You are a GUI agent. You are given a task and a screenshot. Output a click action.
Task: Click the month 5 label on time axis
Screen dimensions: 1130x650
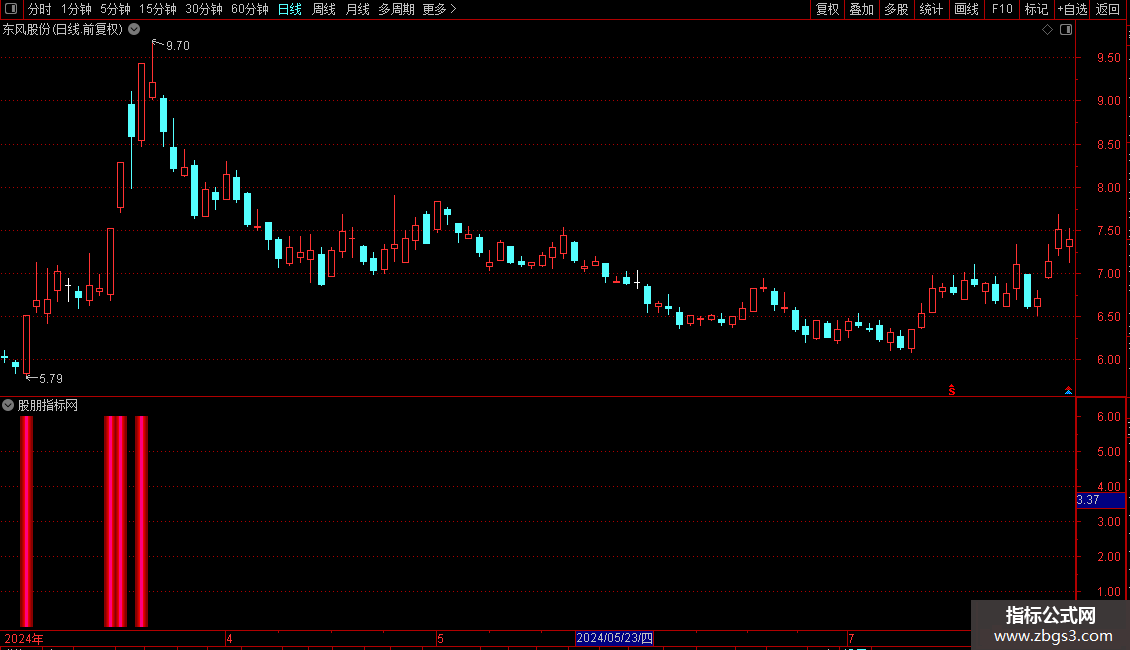tap(440, 638)
